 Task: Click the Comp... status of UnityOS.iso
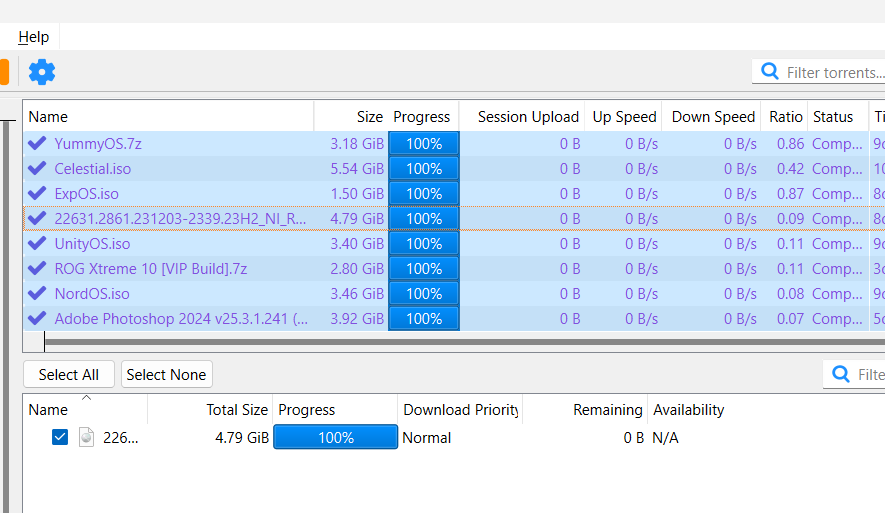[837, 243]
